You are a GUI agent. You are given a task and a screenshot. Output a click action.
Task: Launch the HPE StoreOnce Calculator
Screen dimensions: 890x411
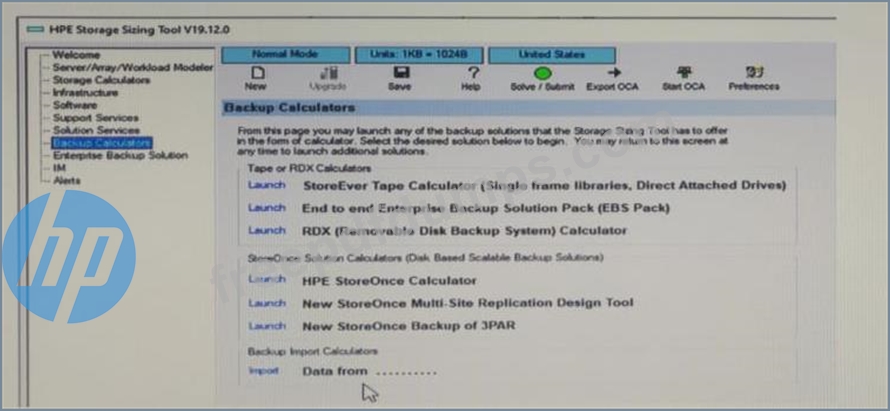pyautogui.click(x=267, y=280)
